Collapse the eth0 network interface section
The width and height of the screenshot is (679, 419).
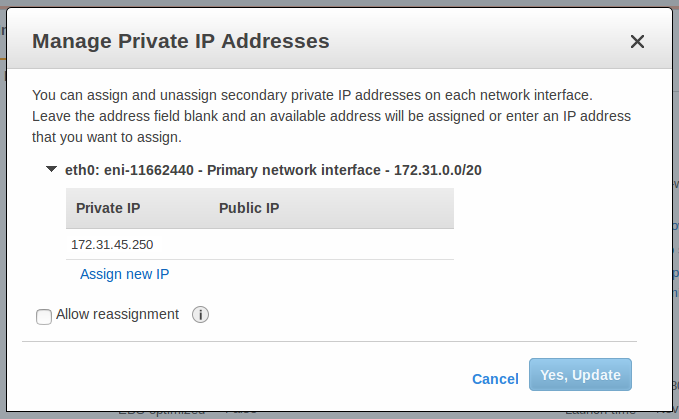click(51, 169)
